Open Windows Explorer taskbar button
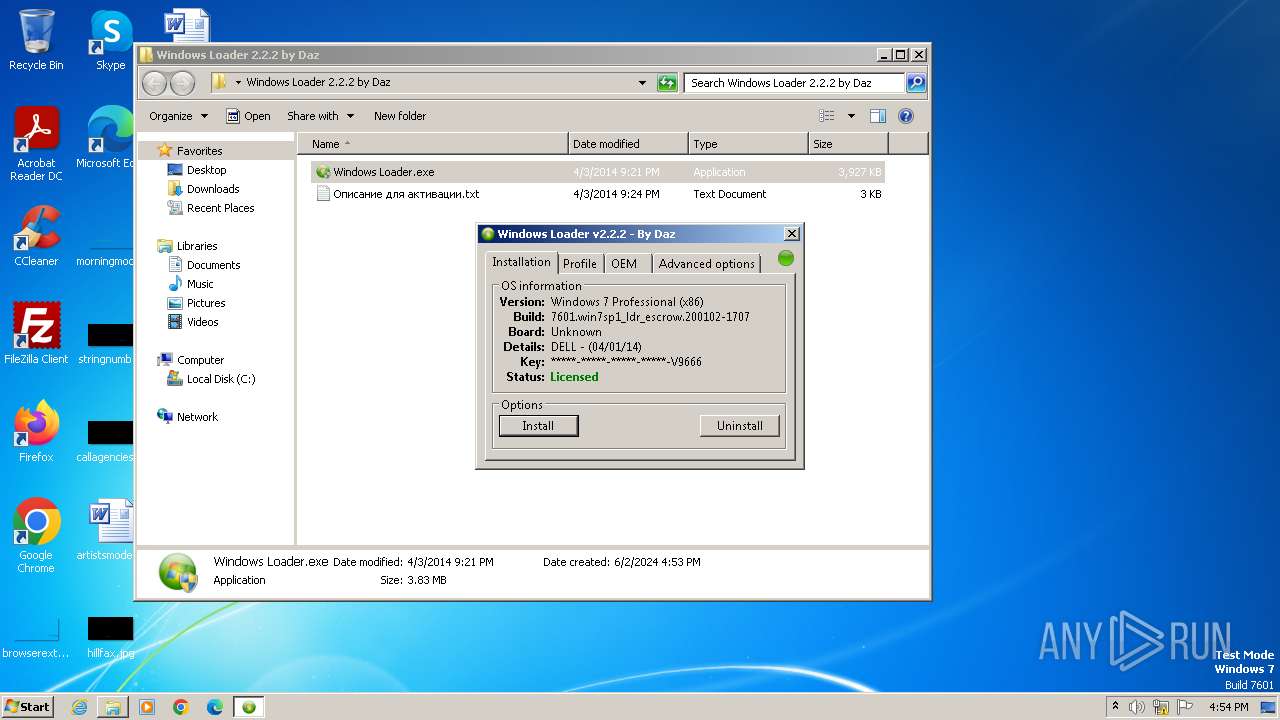 click(x=113, y=707)
